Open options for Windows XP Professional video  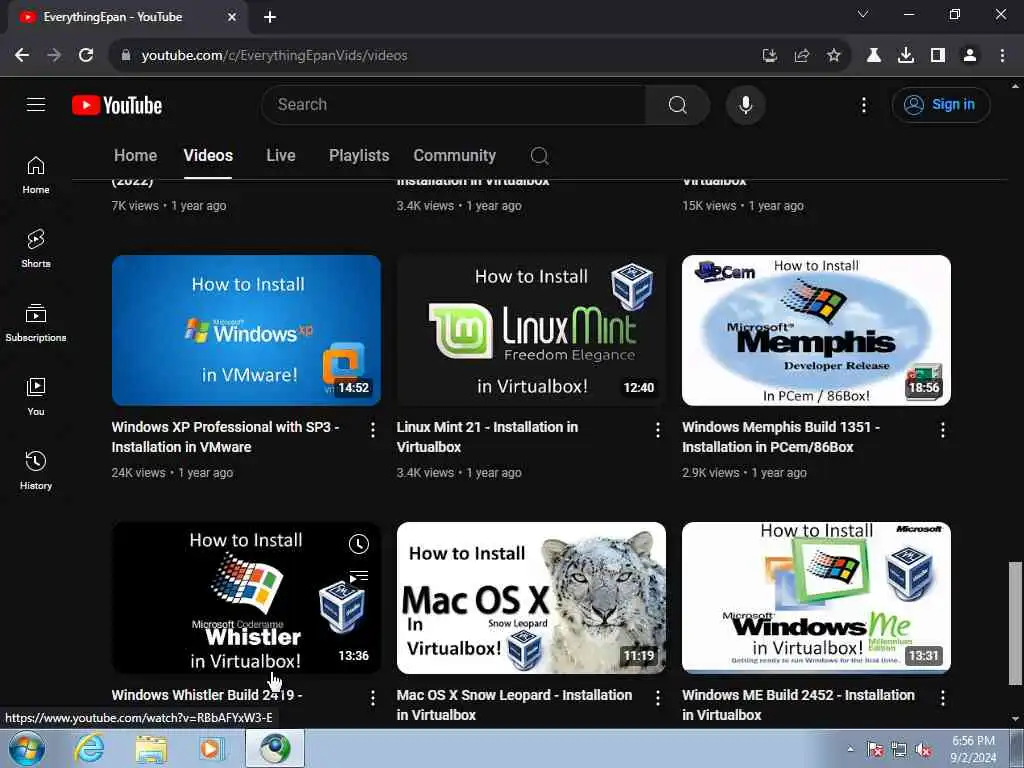click(x=372, y=430)
